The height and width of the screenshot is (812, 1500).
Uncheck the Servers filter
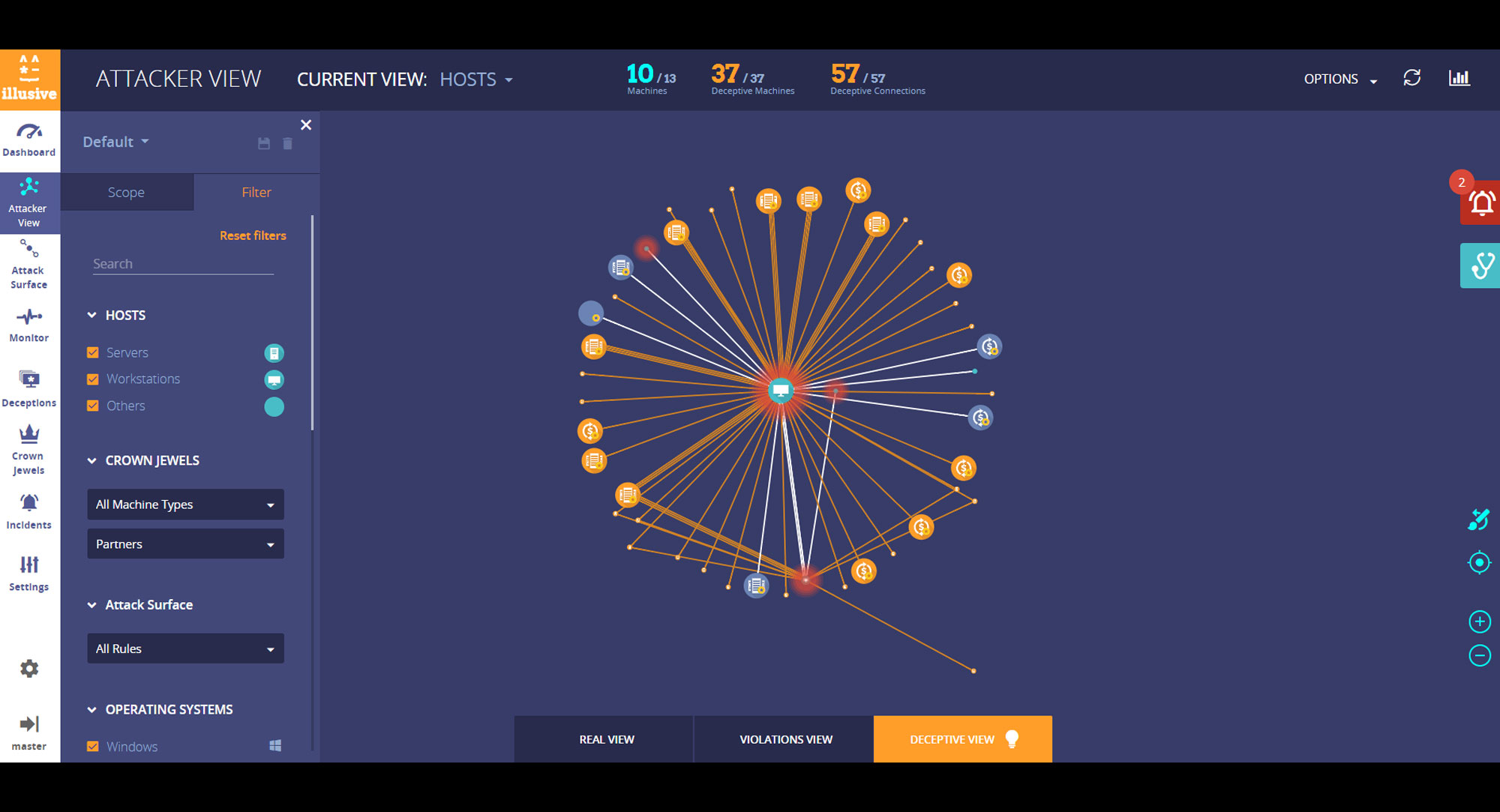[93, 352]
